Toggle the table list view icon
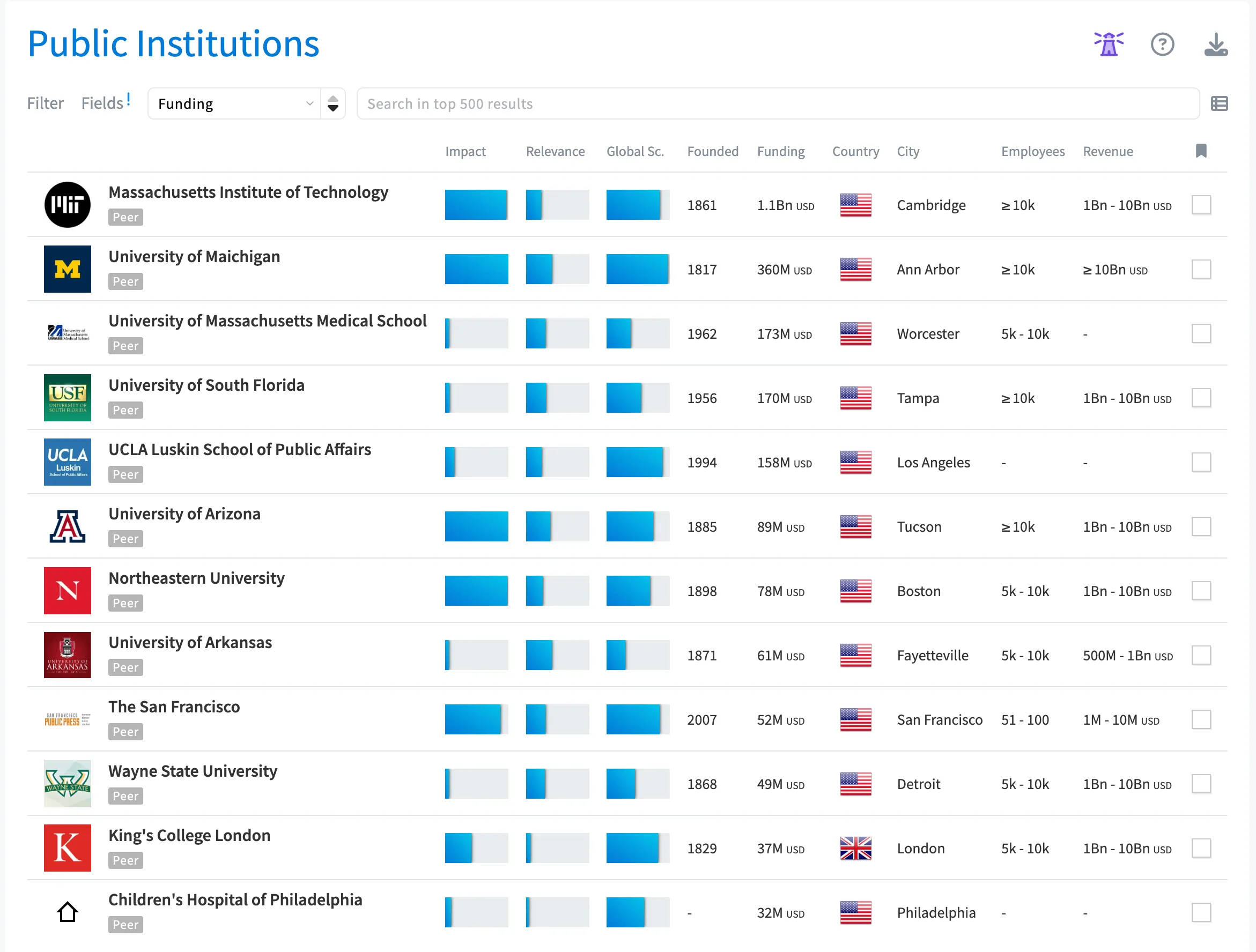This screenshot has width=1256, height=952. tap(1218, 103)
